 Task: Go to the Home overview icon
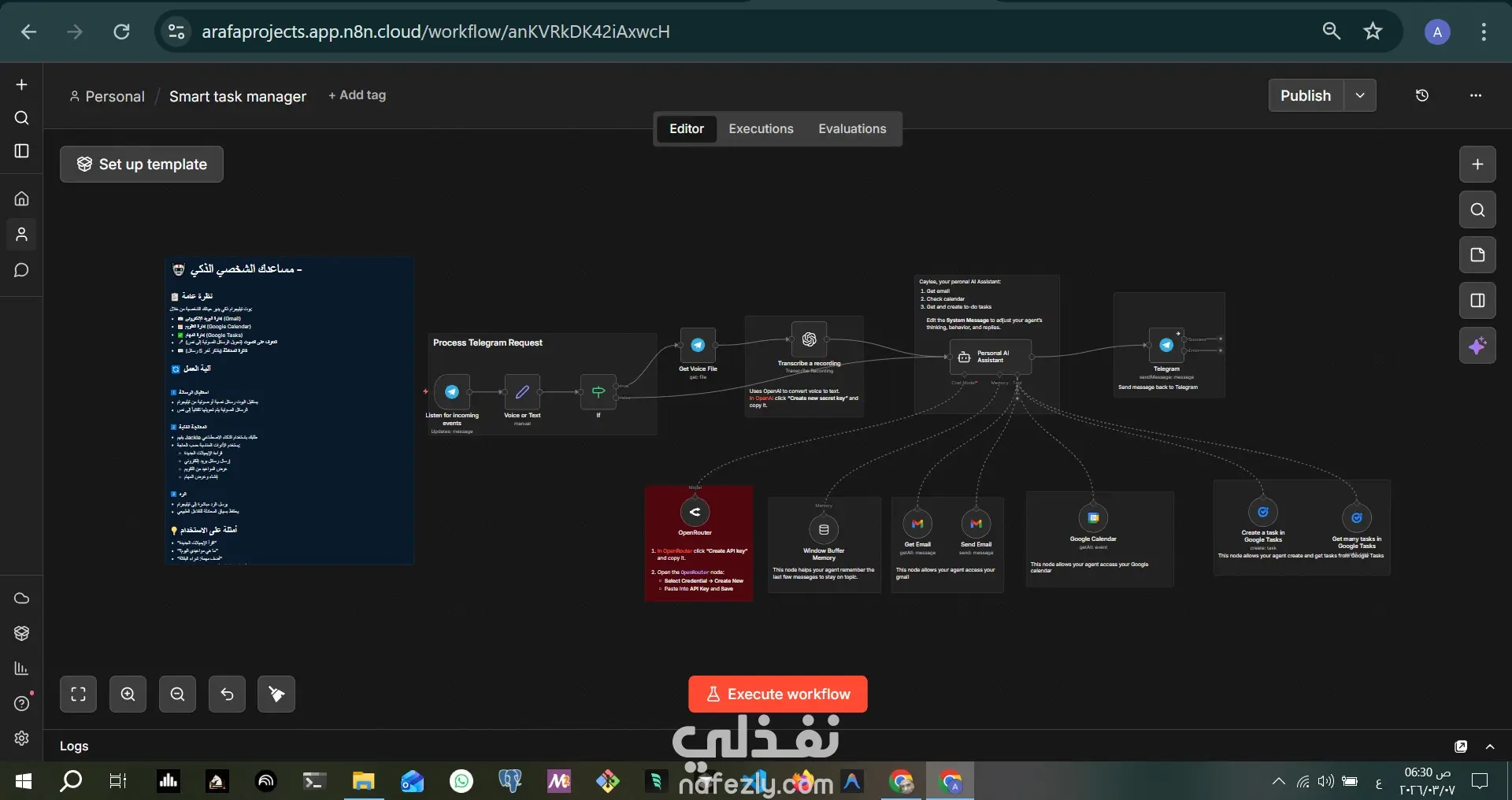(21, 198)
